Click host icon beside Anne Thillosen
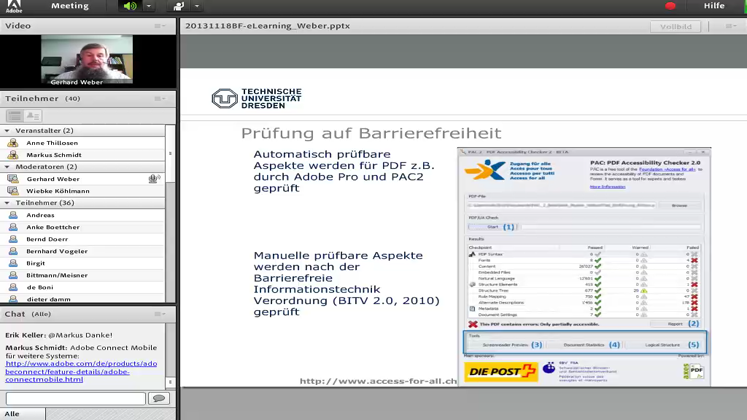 point(13,143)
